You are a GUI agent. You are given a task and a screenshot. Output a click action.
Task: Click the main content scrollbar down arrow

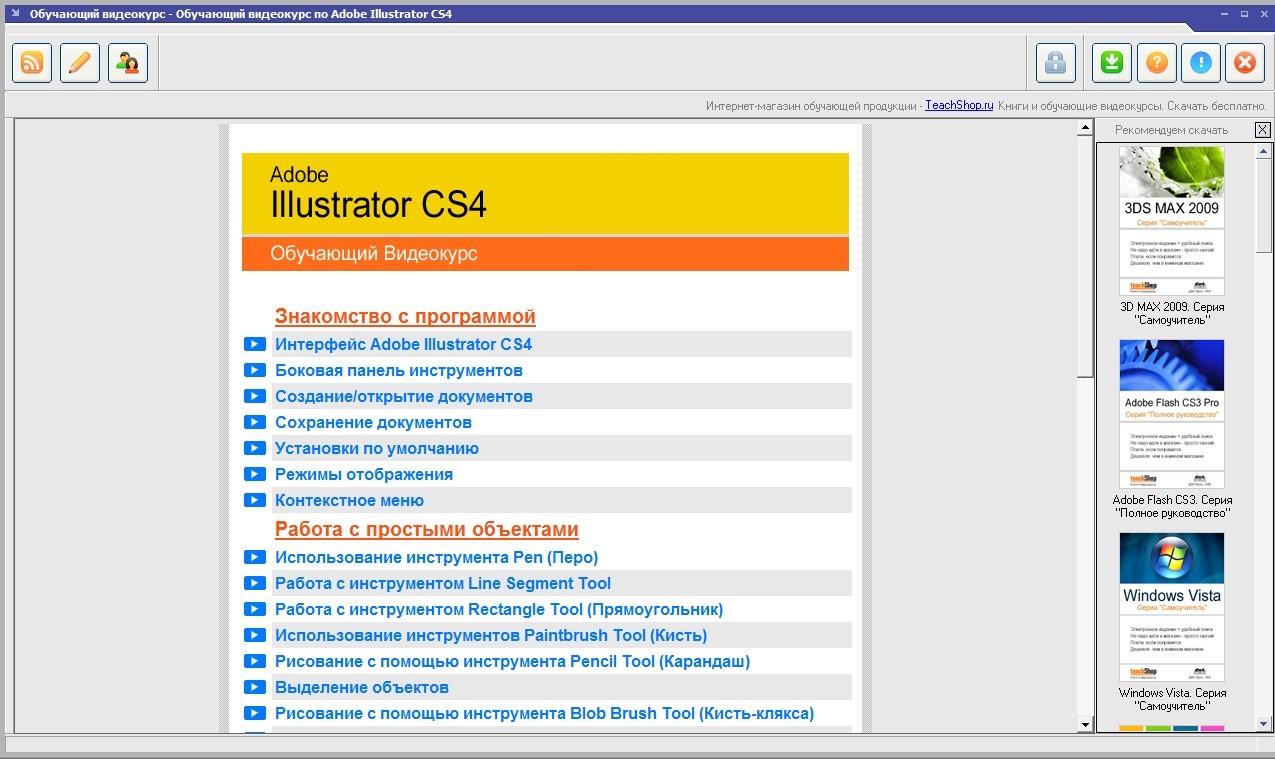tap(1085, 724)
